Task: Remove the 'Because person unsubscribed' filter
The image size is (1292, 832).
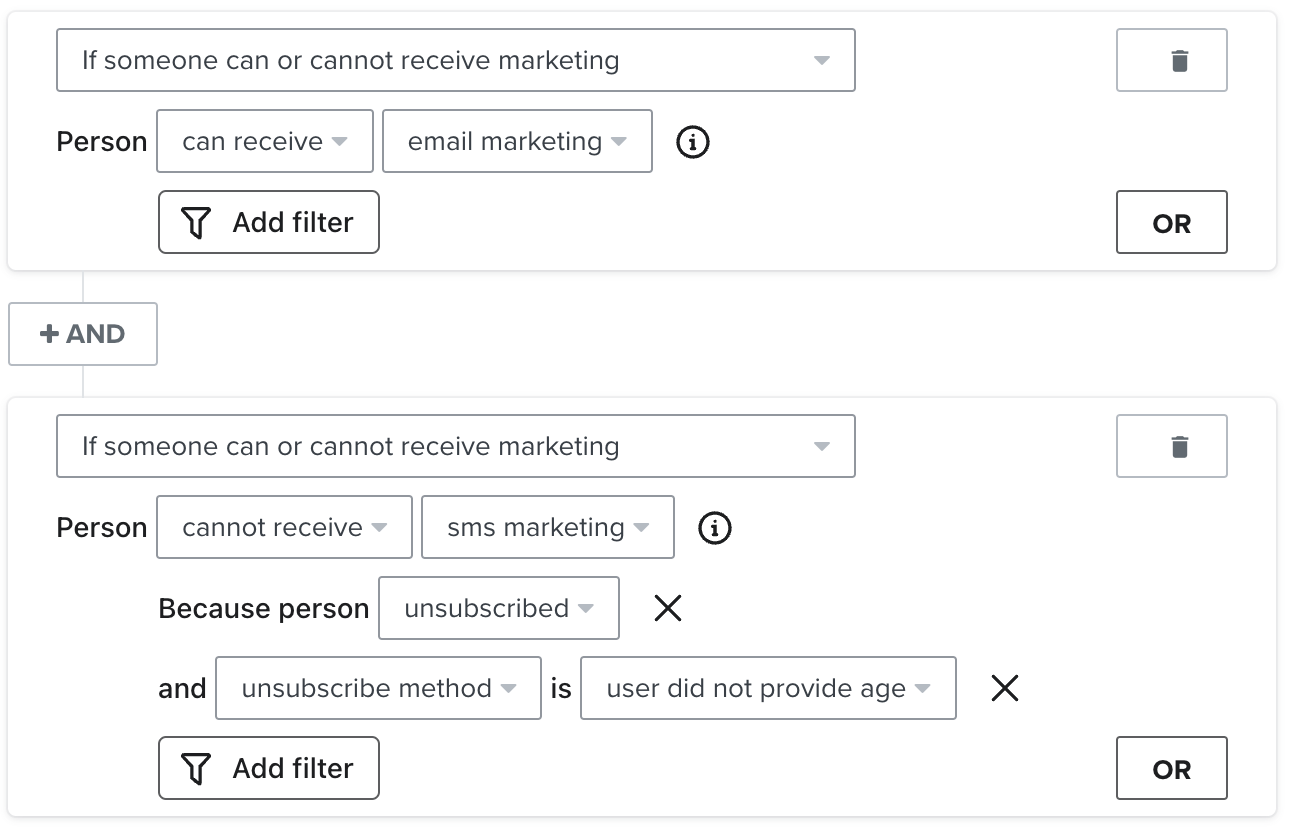Action: click(667, 608)
